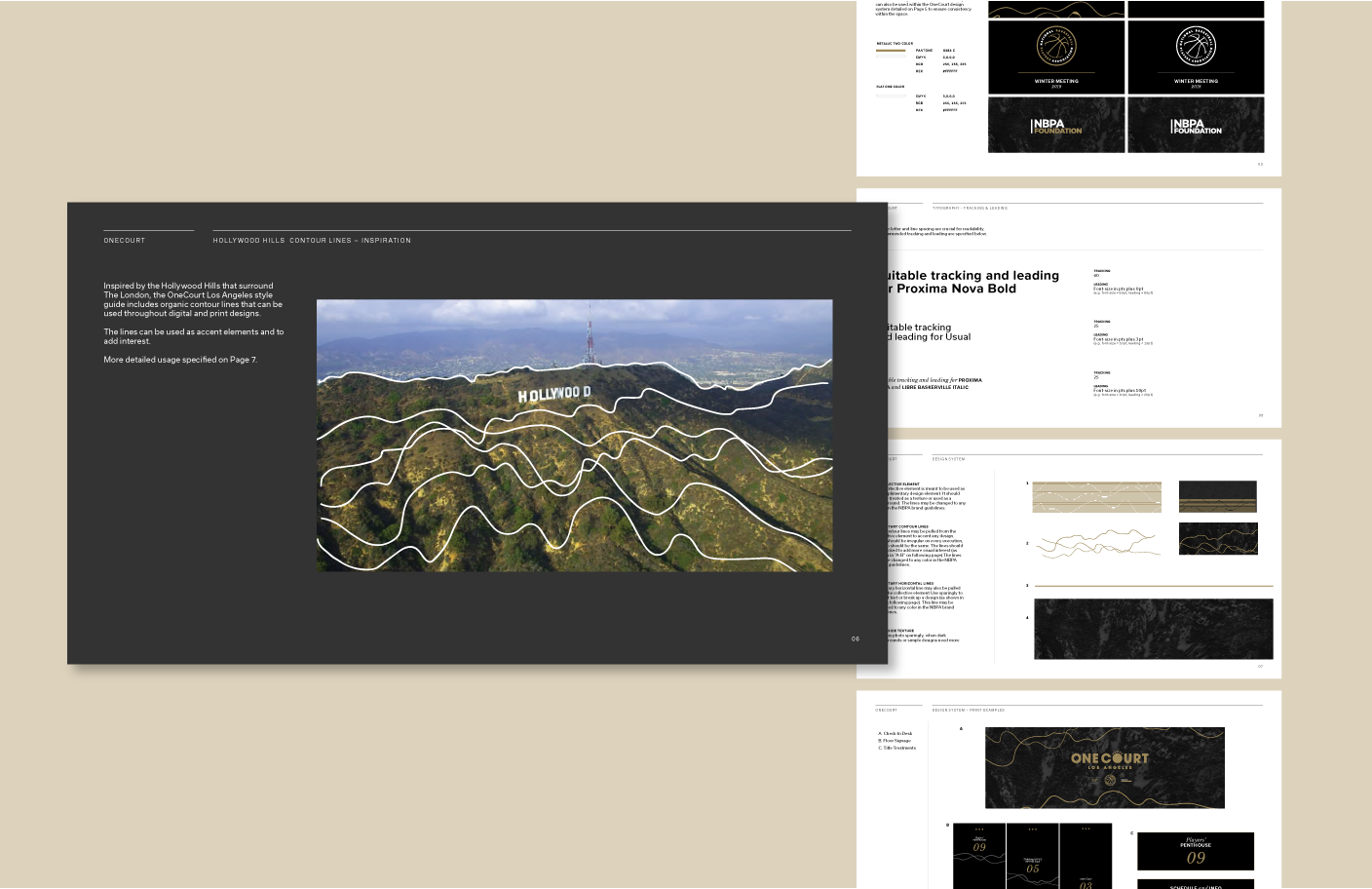Click the 'B. Floor Signage' list item

point(895,741)
